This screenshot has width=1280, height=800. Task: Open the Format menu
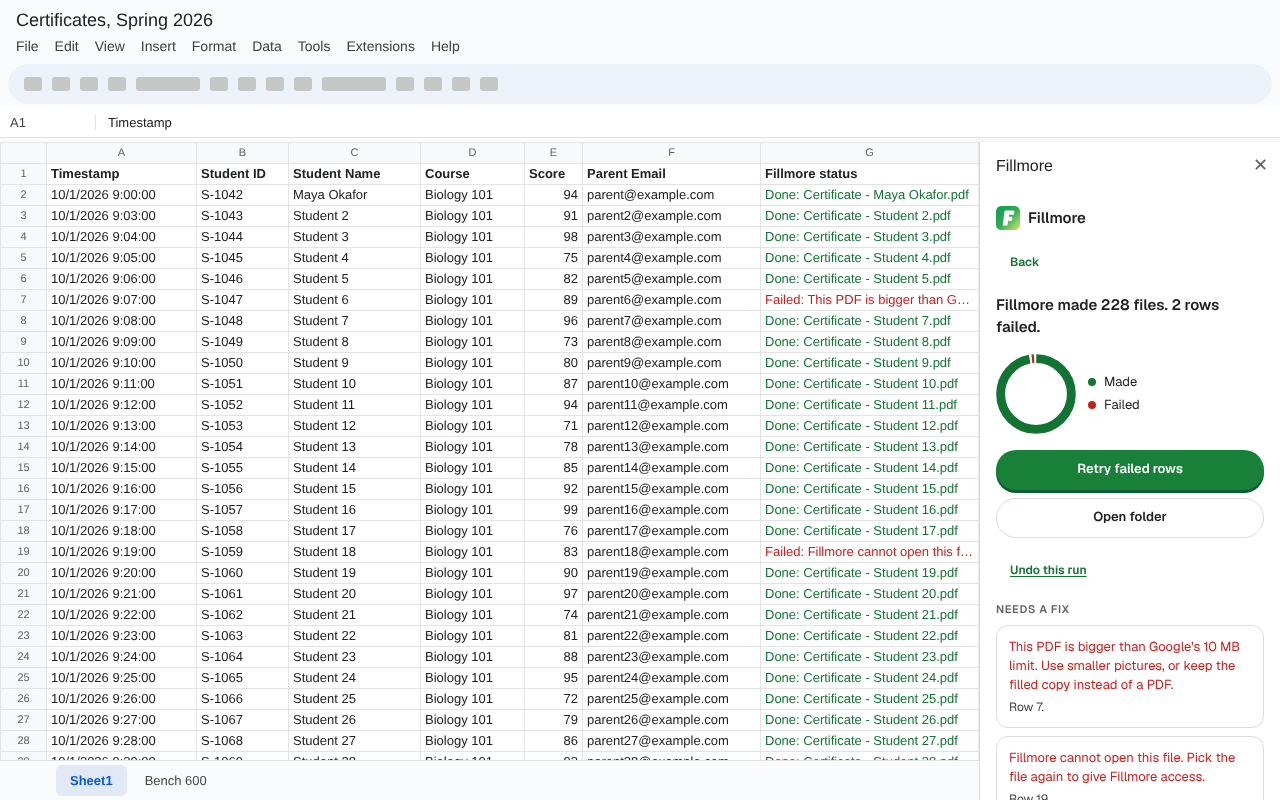tap(214, 46)
